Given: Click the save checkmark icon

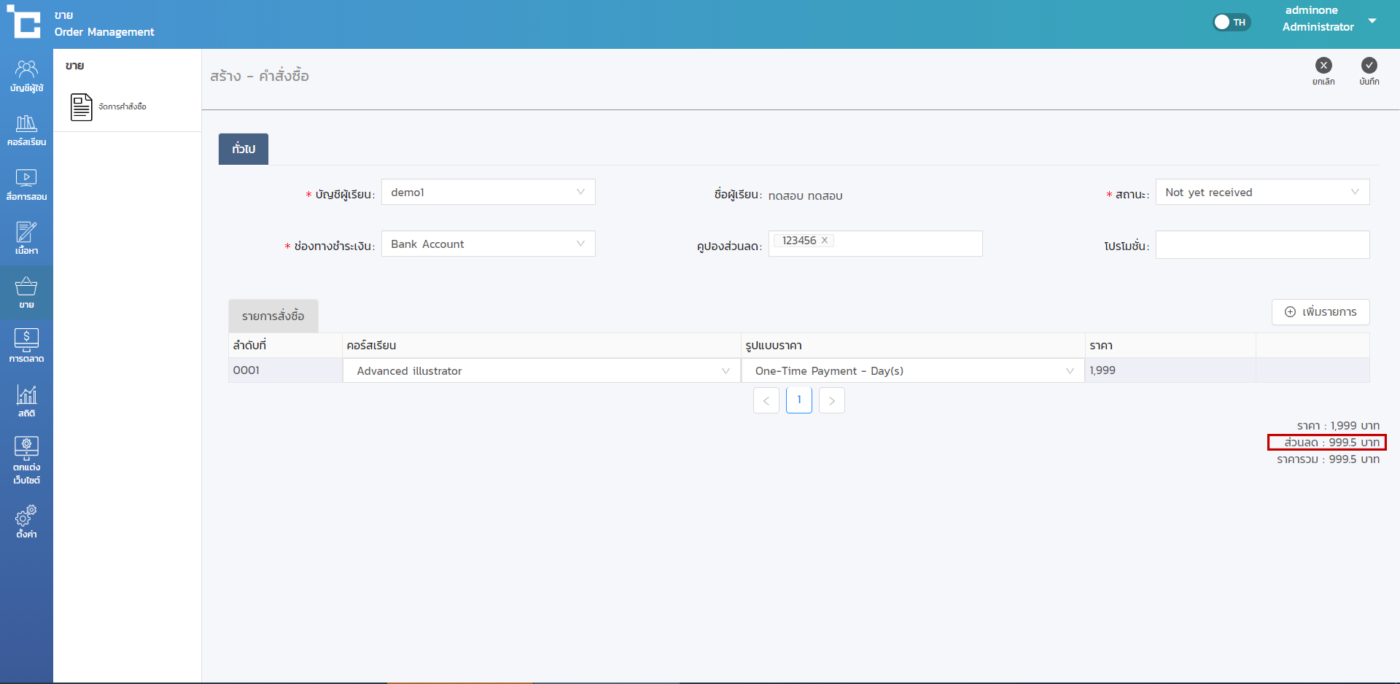Looking at the screenshot, I should (1369, 66).
